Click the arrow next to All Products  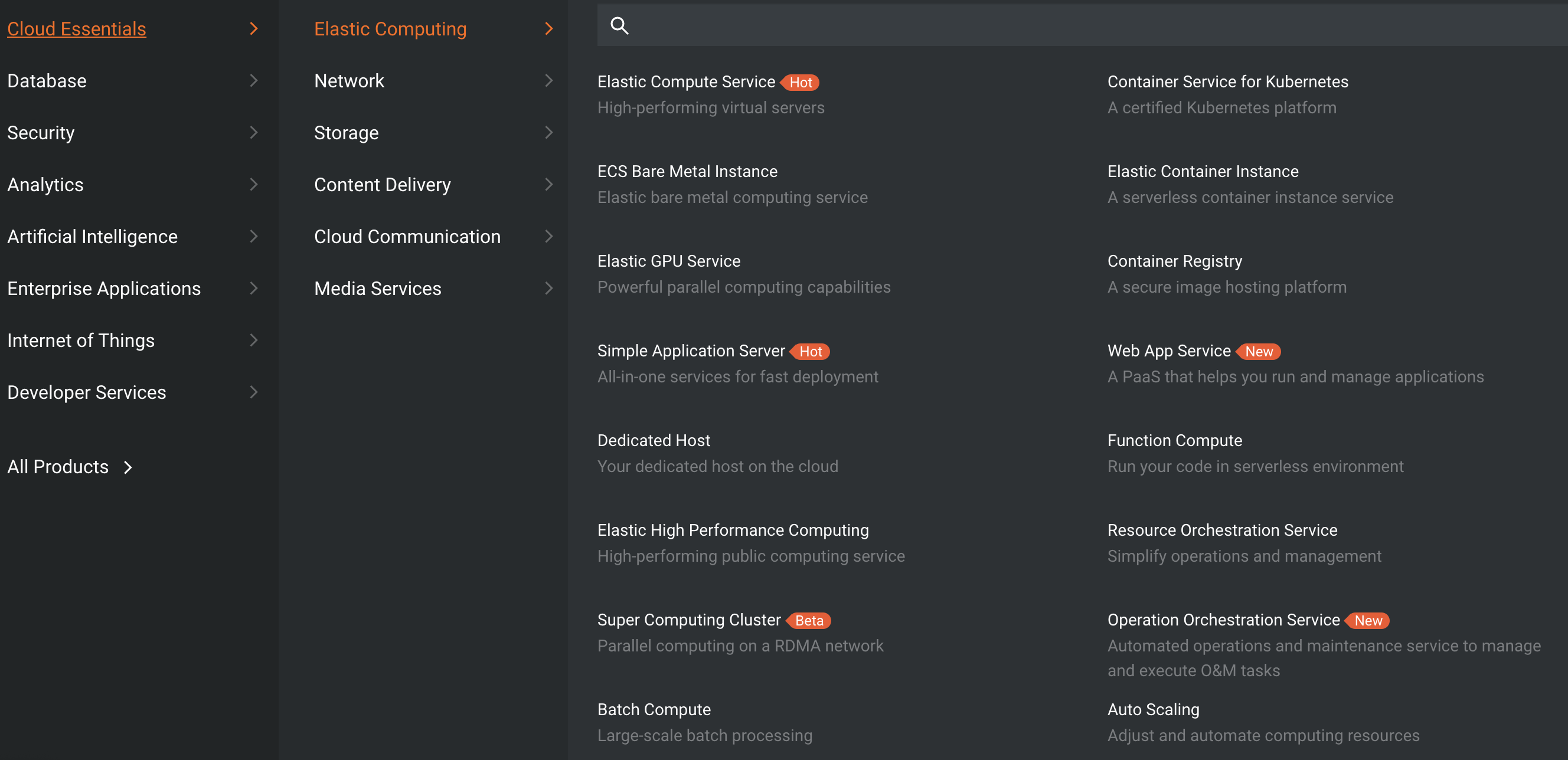click(x=128, y=467)
